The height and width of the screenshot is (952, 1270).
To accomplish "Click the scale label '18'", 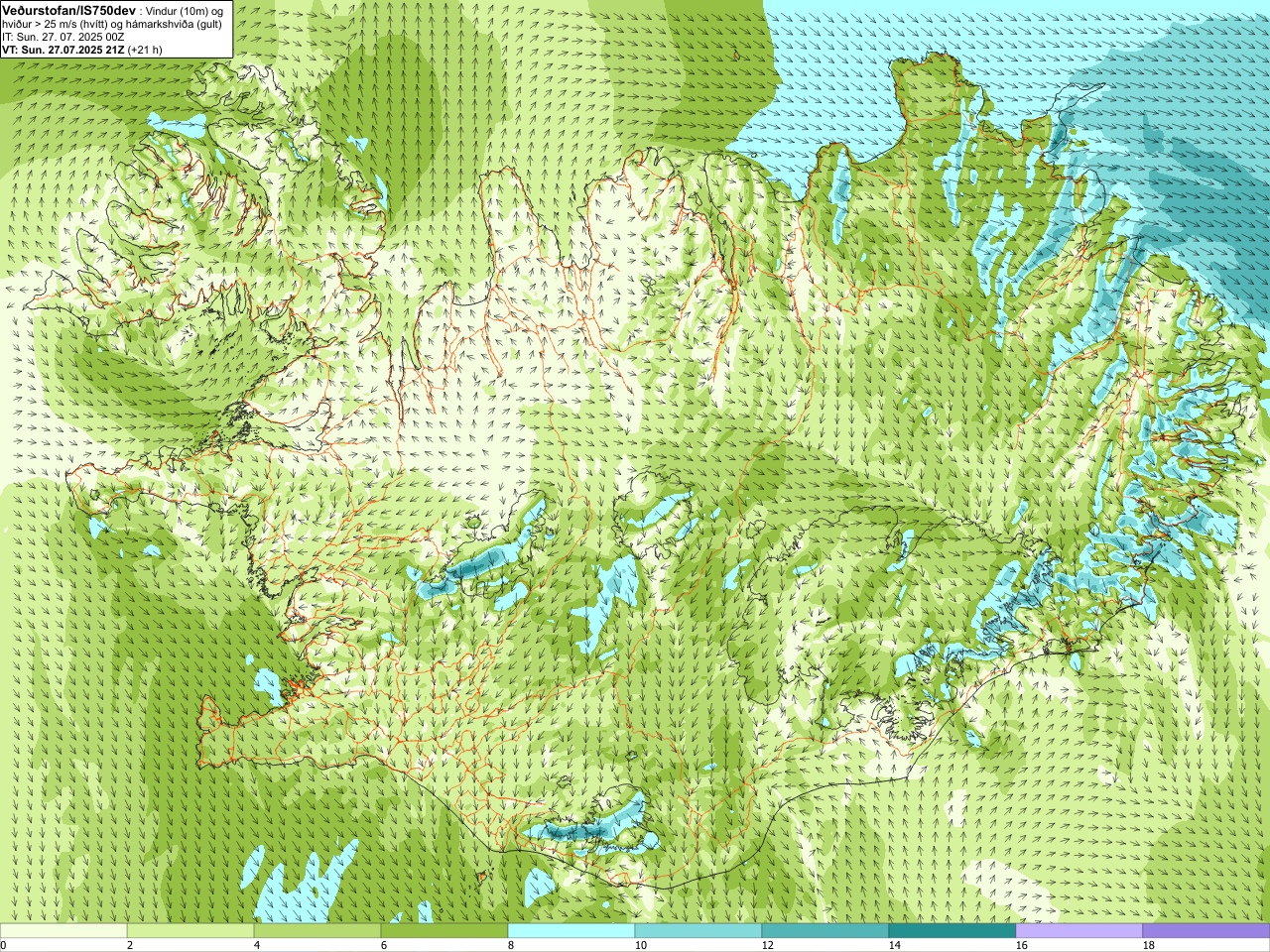I will click(x=1149, y=945).
